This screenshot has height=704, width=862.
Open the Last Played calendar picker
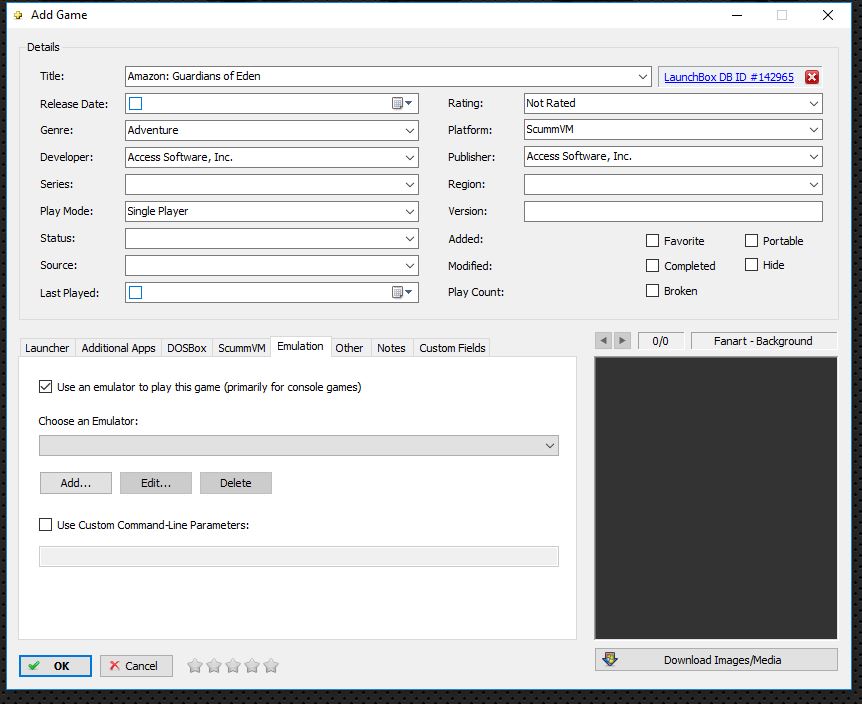(x=402, y=292)
